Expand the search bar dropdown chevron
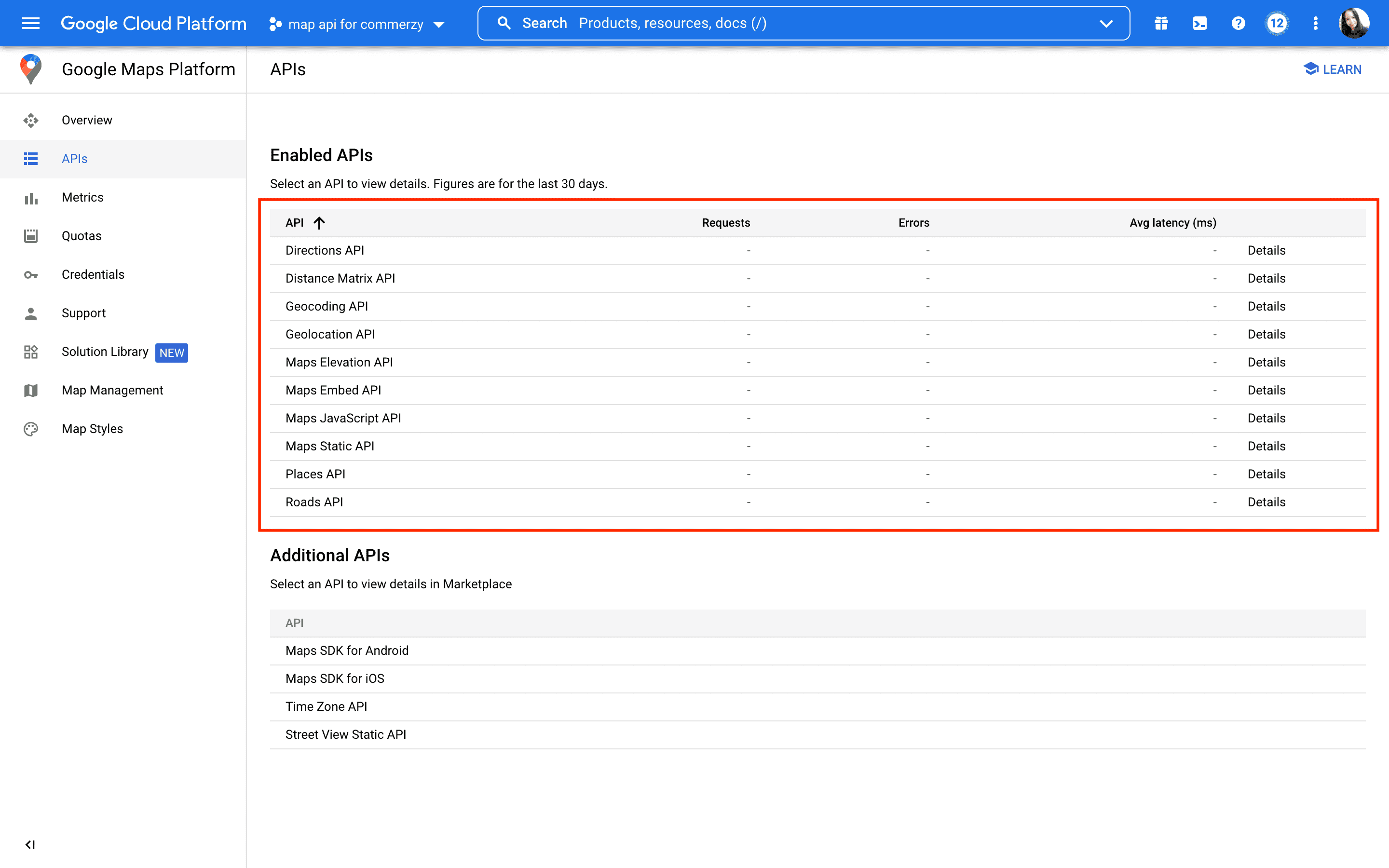 (1106, 24)
